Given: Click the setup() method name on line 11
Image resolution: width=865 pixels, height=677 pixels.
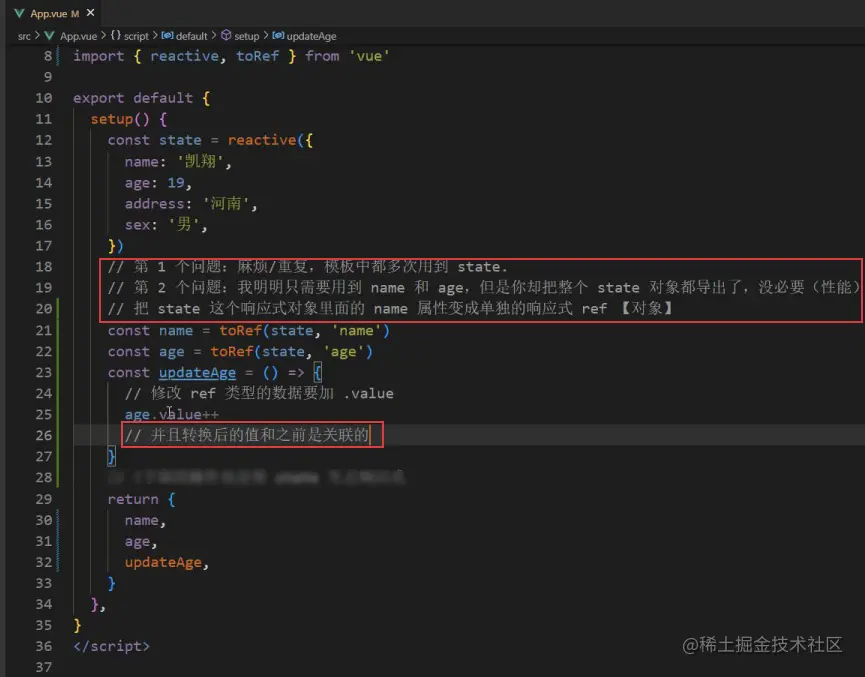Looking at the screenshot, I should click(120, 119).
